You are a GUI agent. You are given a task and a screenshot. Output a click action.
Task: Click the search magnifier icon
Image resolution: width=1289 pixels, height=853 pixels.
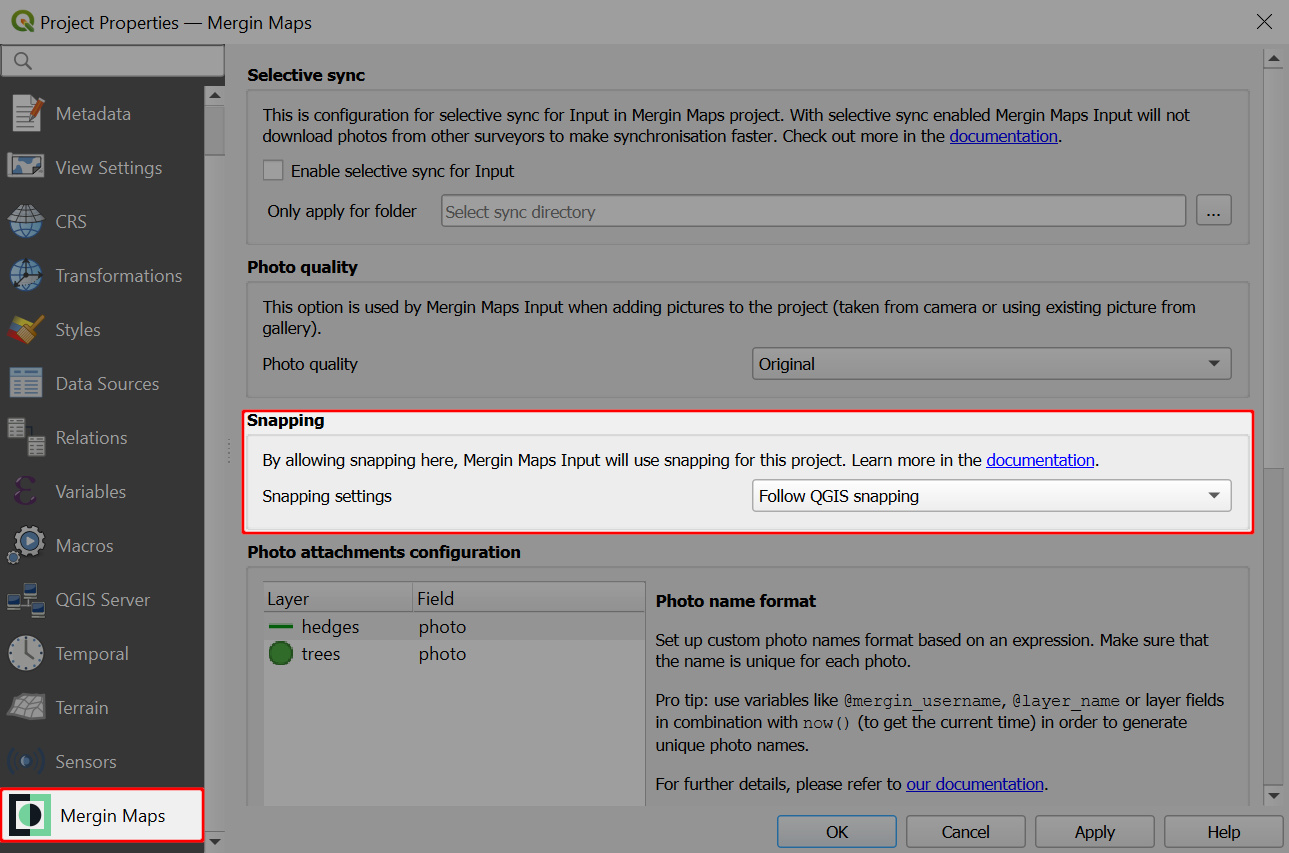[x=23, y=61]
